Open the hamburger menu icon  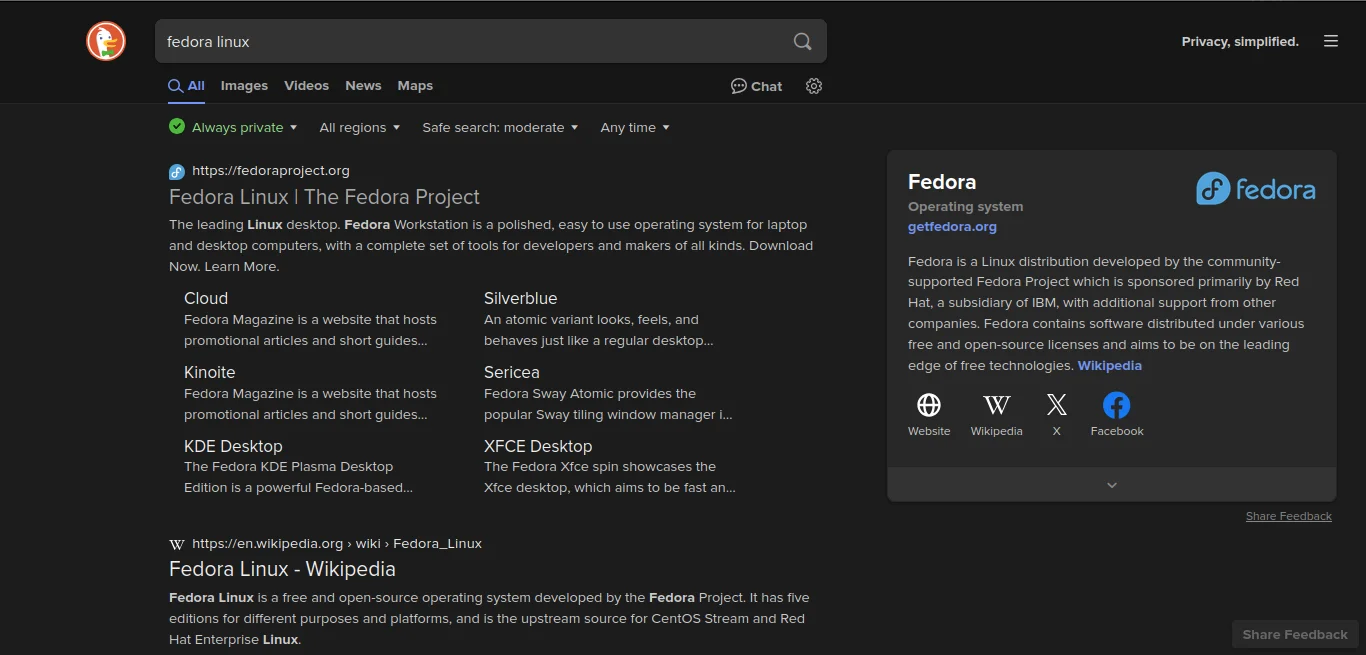(x=1331, y=41)
